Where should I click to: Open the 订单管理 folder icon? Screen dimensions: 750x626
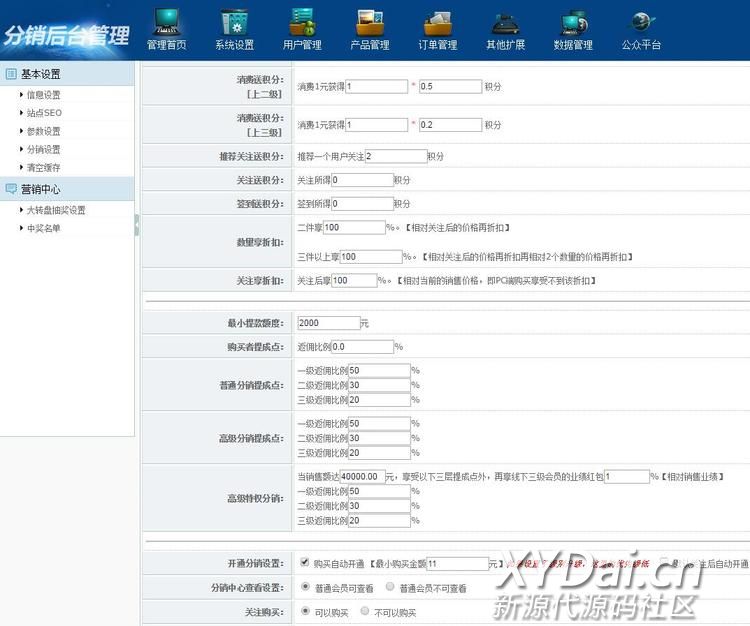coord(438,22)
